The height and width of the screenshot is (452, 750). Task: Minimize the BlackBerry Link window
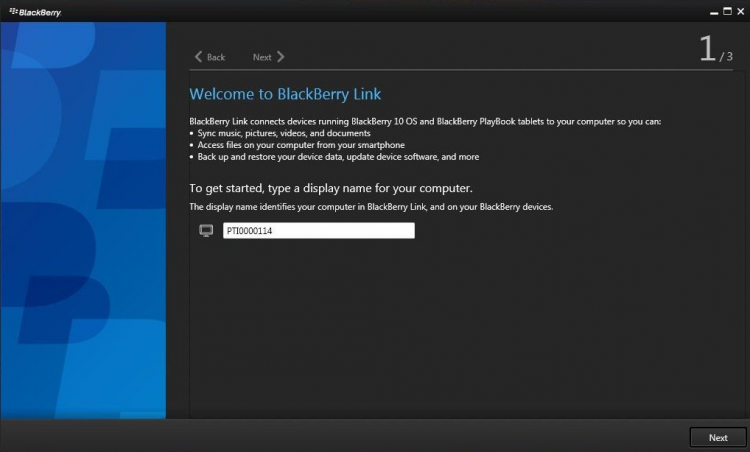tap(714, 12)
